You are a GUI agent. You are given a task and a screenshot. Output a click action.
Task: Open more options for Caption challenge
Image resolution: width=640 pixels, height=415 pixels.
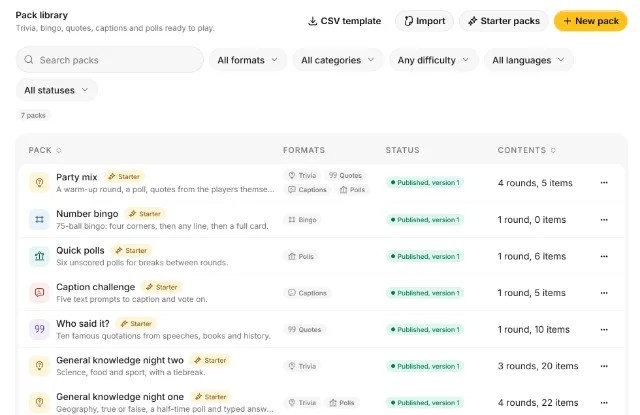click(604, 293)
